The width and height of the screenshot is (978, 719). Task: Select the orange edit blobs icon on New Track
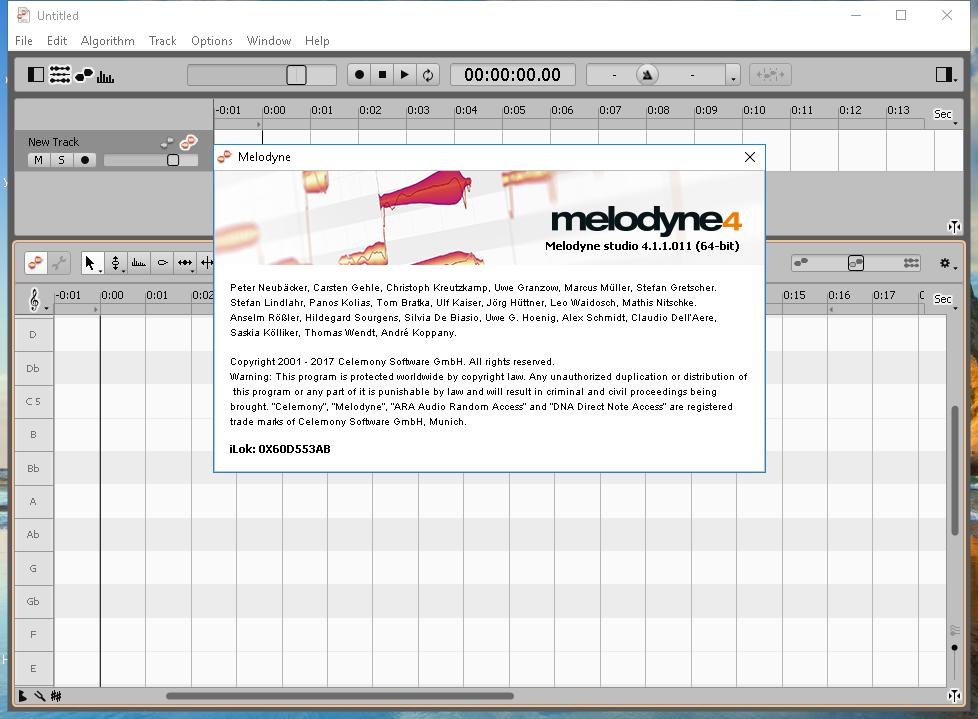(188, 143)
